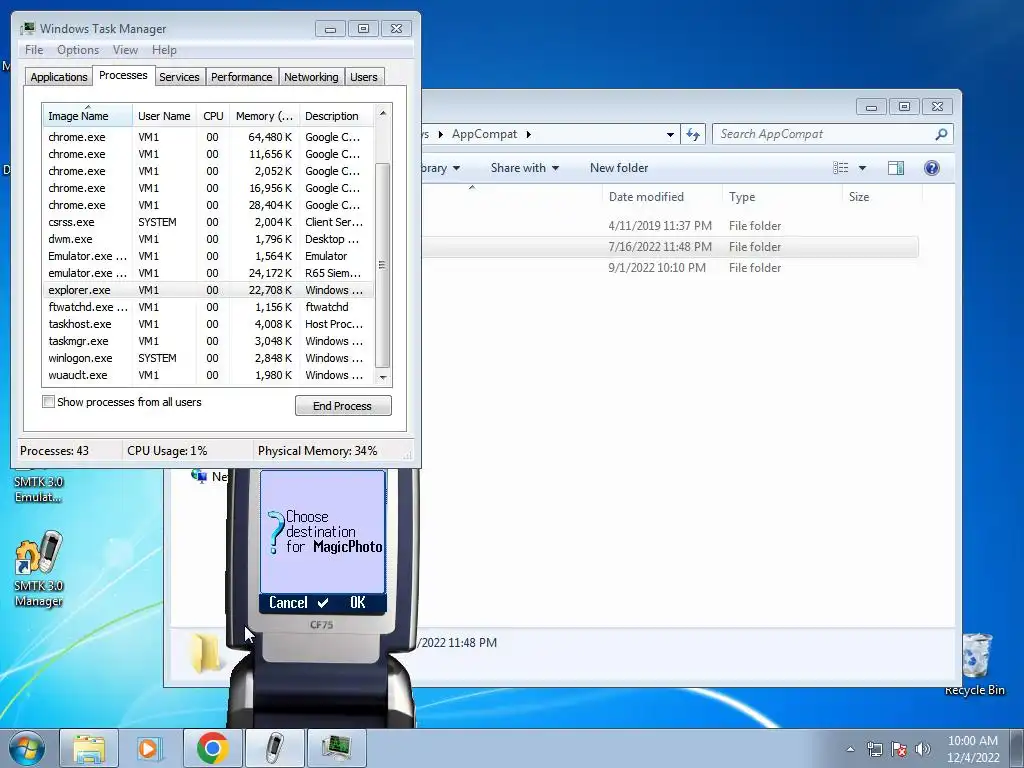Select the phone emulator taskbar icon
Image resolution: width=1024 pixels, height=768 pixels.
(x=275, y=748)
